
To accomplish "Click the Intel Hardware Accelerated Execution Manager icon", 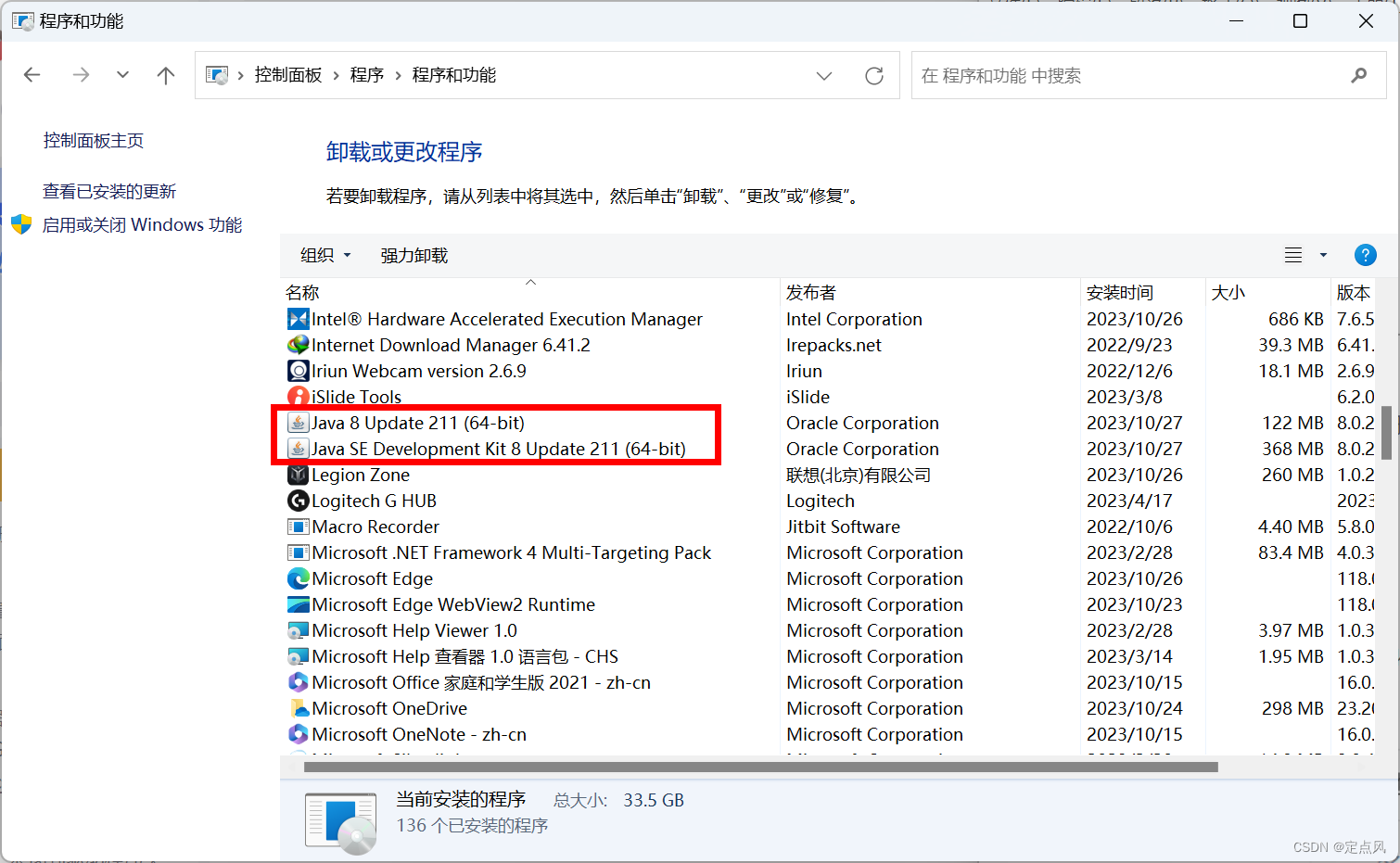I will 298,320.
